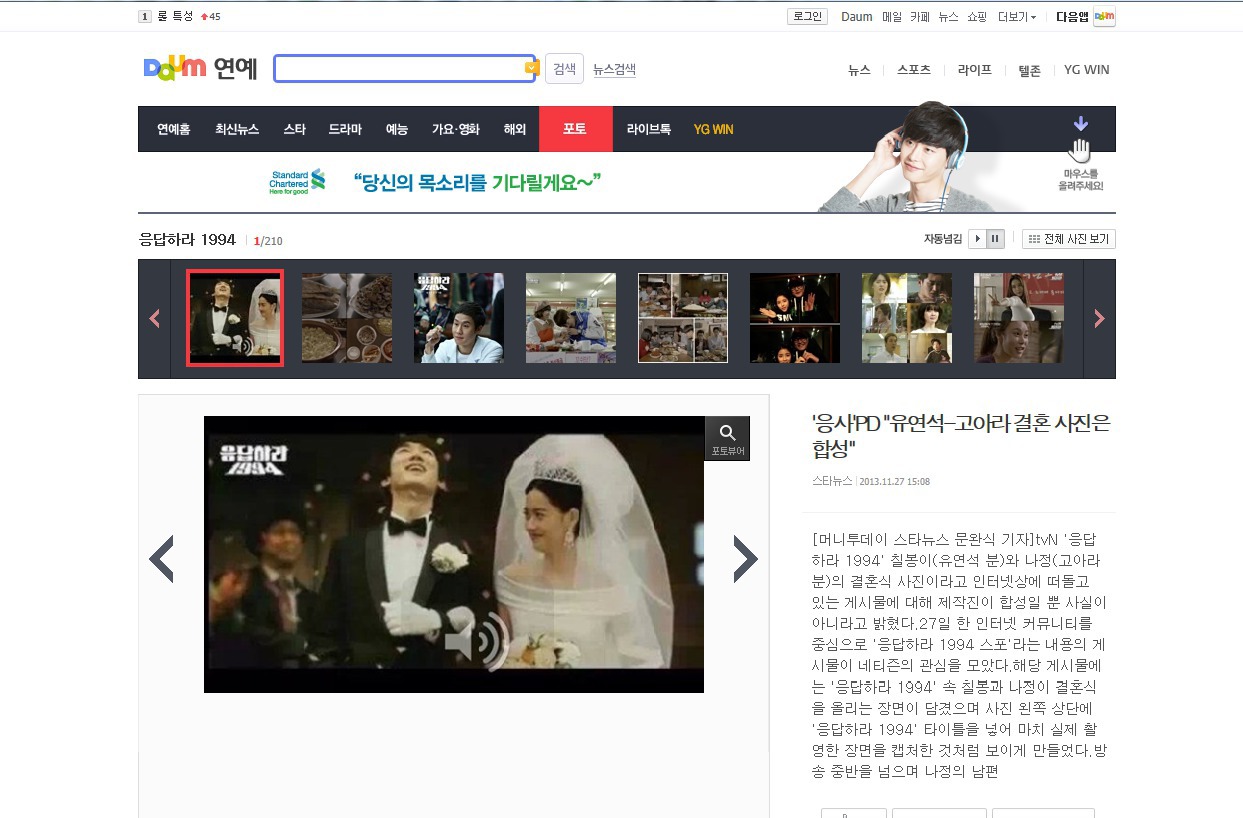Go to 메일 in top bar
The width and height of the screenshot is (1243, 818).
coord(891,17)
